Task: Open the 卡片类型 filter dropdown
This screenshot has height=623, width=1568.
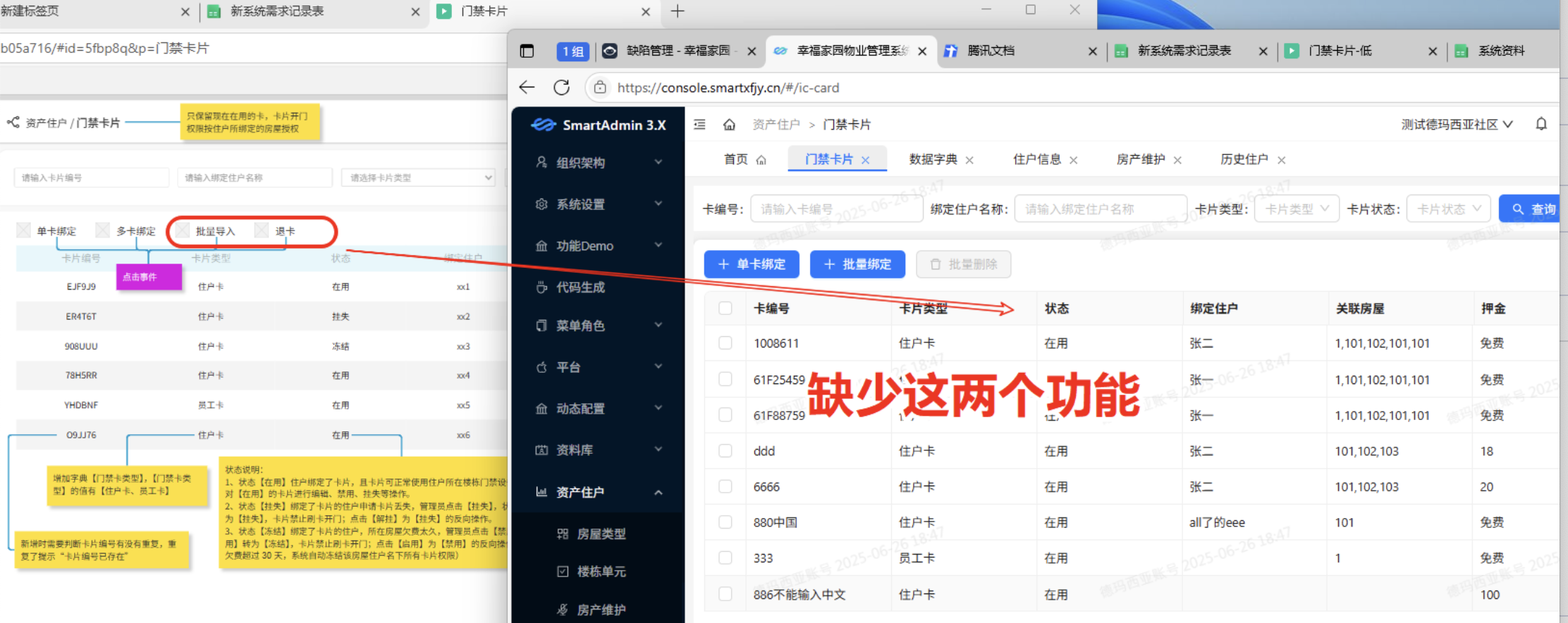Action: (x=1296, y=209)
